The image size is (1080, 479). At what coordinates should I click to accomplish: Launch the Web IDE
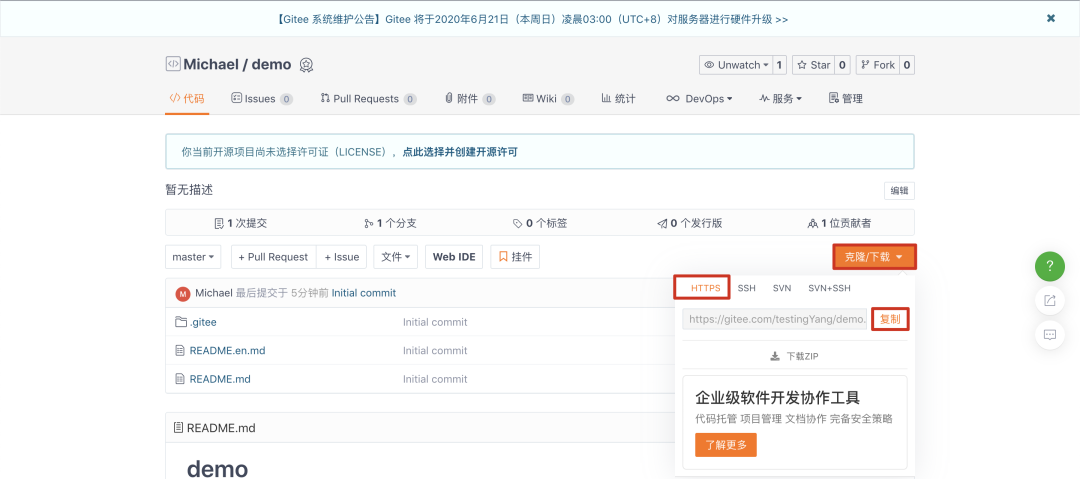click(454, 256)
